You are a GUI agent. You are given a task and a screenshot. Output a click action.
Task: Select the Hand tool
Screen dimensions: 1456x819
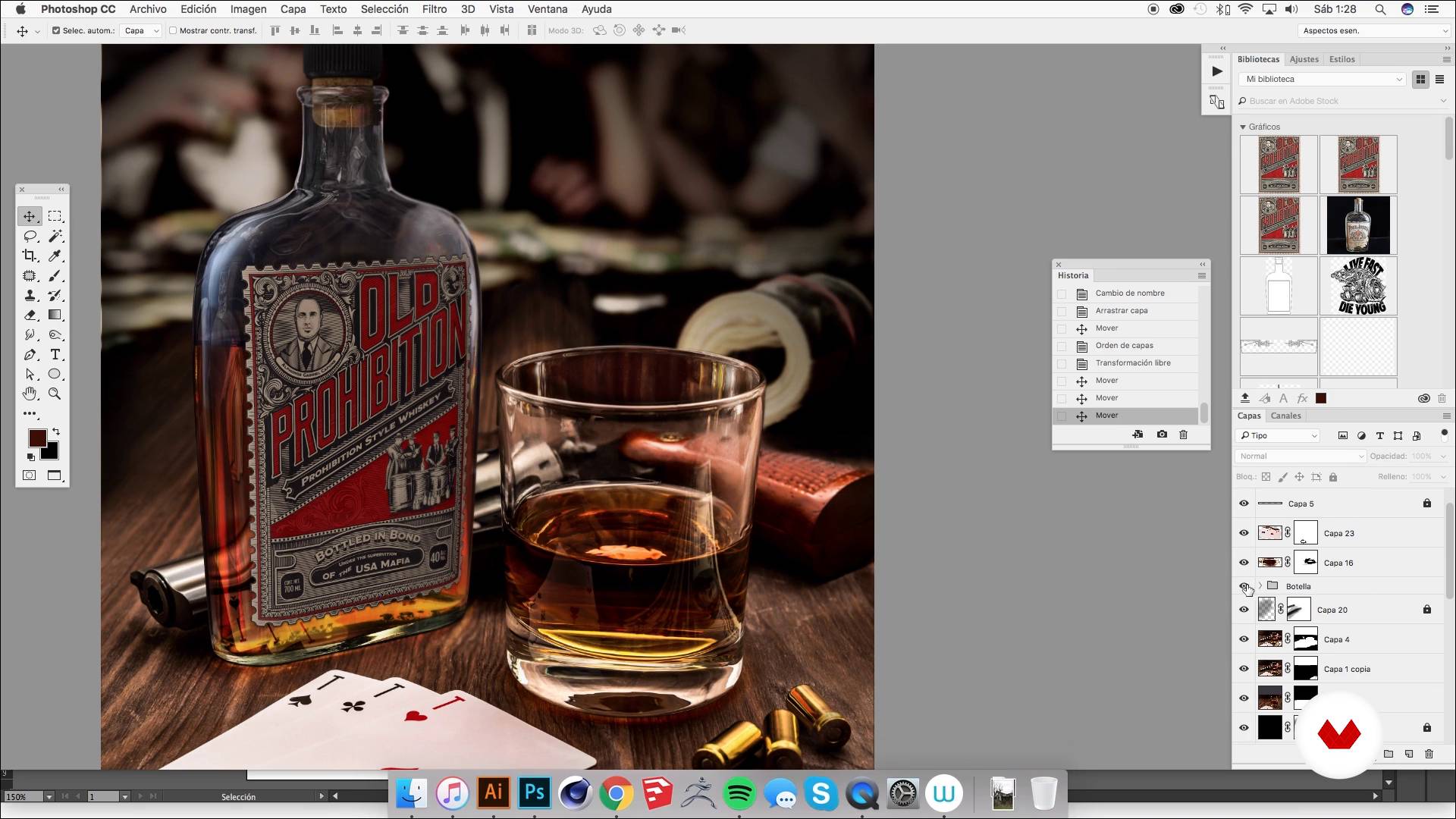(x=30, y=394)
